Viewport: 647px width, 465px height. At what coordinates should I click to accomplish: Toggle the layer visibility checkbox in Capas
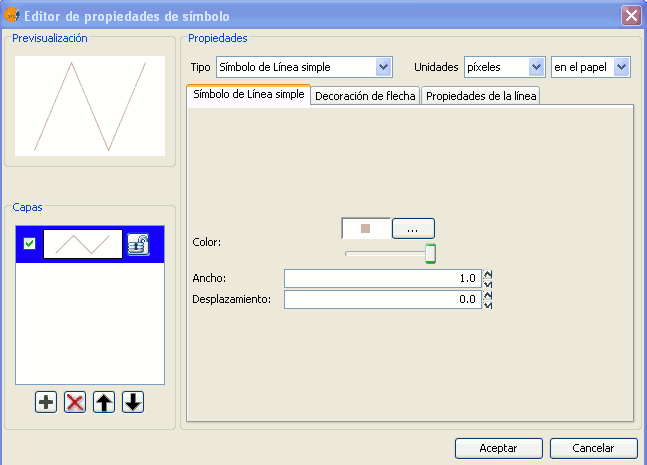point(29,243)
